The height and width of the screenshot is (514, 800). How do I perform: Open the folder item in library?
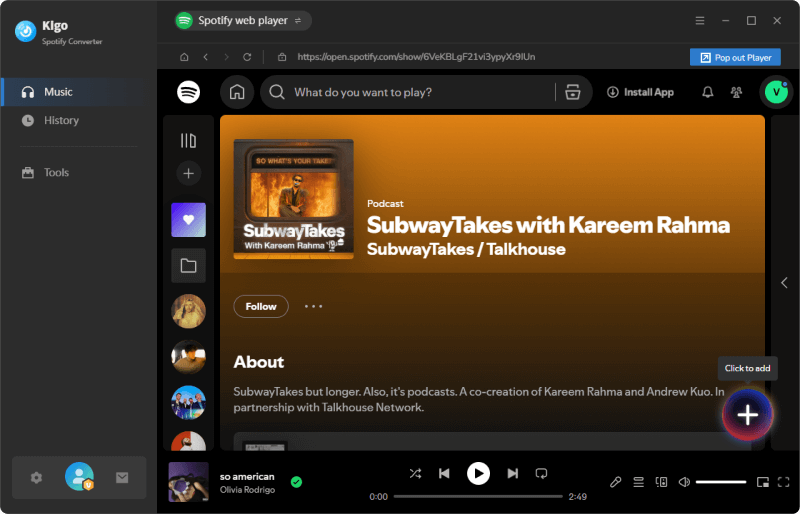point(188,265)
